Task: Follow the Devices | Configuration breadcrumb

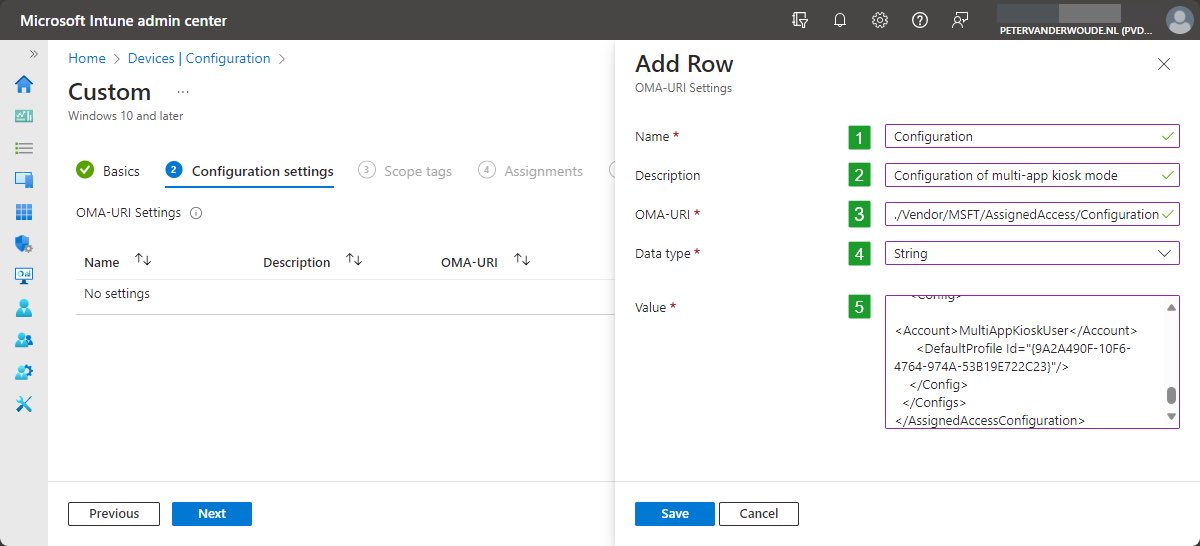Action: click(x=199, y=58)
